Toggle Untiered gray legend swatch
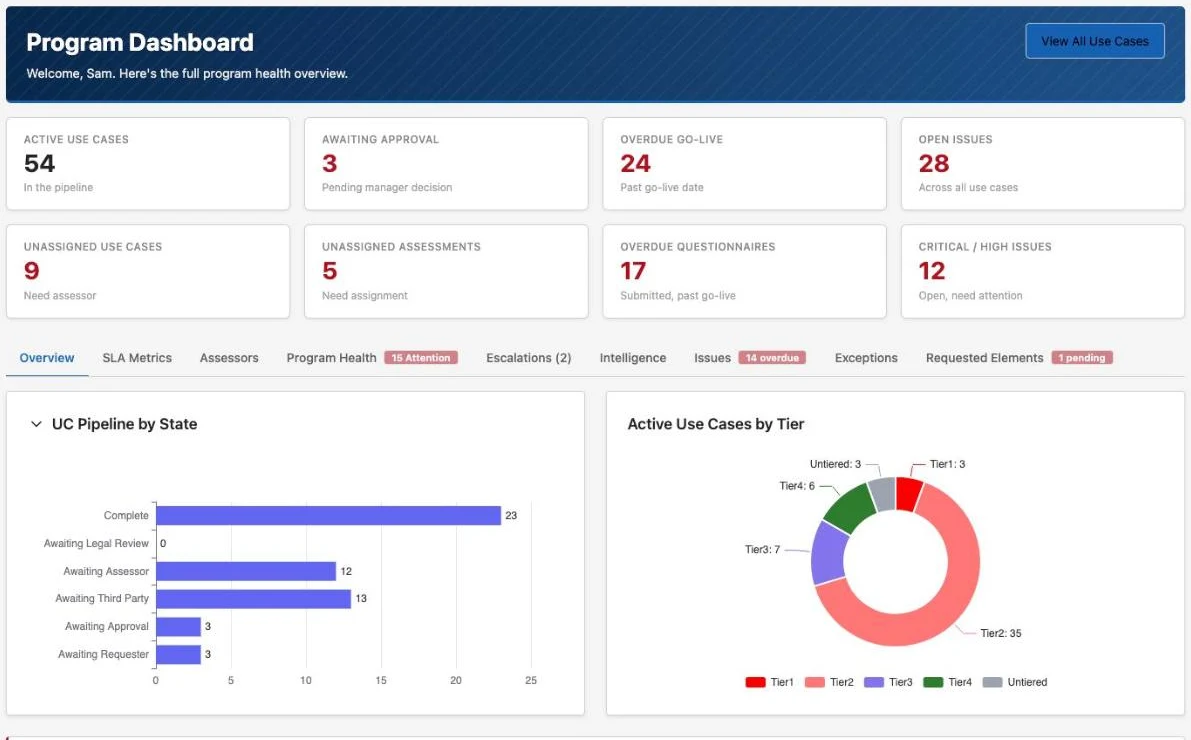1191x740 pixels. [x=992, y=682]
